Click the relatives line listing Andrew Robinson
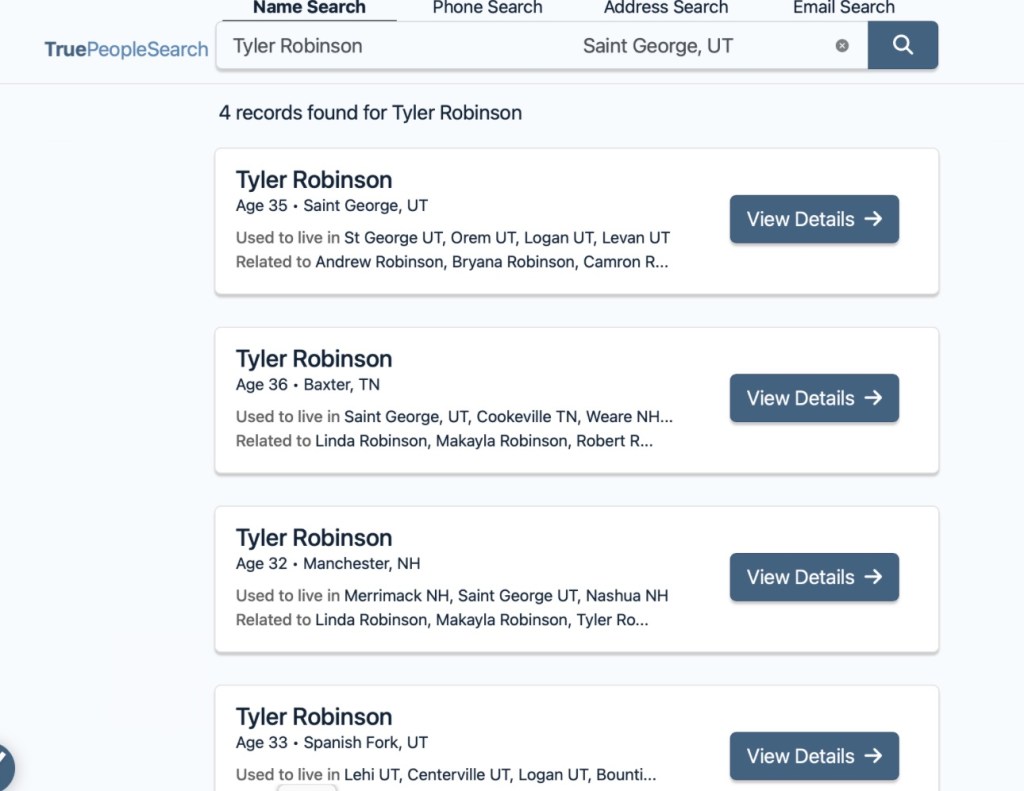Image resolution: width=1024 pixels, height=791 pixels. point(452,262)
